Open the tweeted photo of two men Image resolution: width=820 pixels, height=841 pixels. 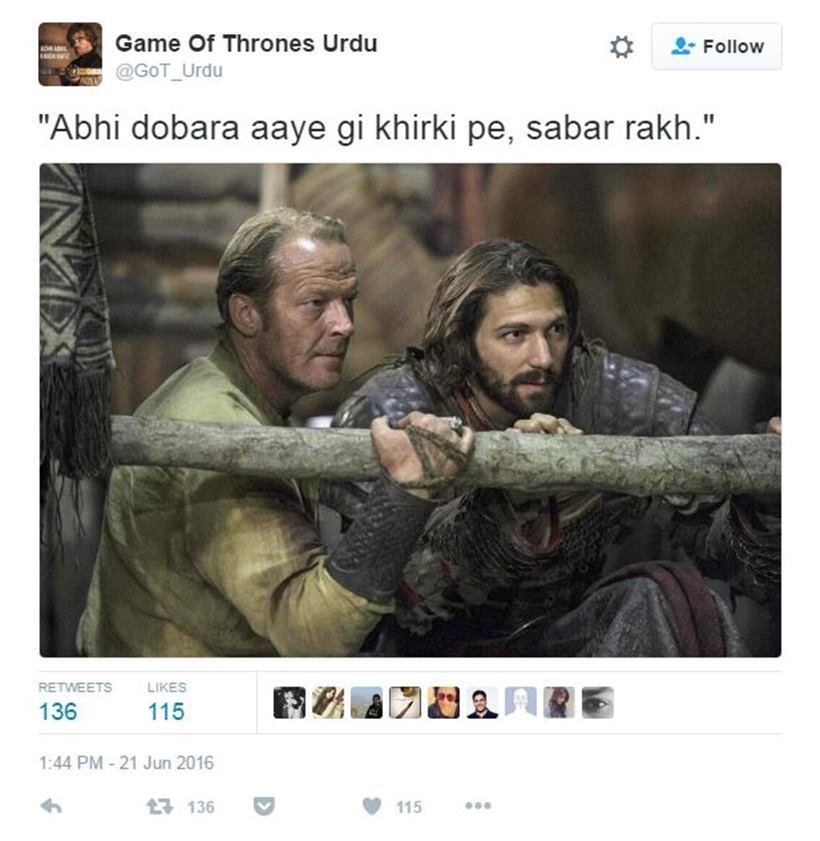tap(410, 410)
